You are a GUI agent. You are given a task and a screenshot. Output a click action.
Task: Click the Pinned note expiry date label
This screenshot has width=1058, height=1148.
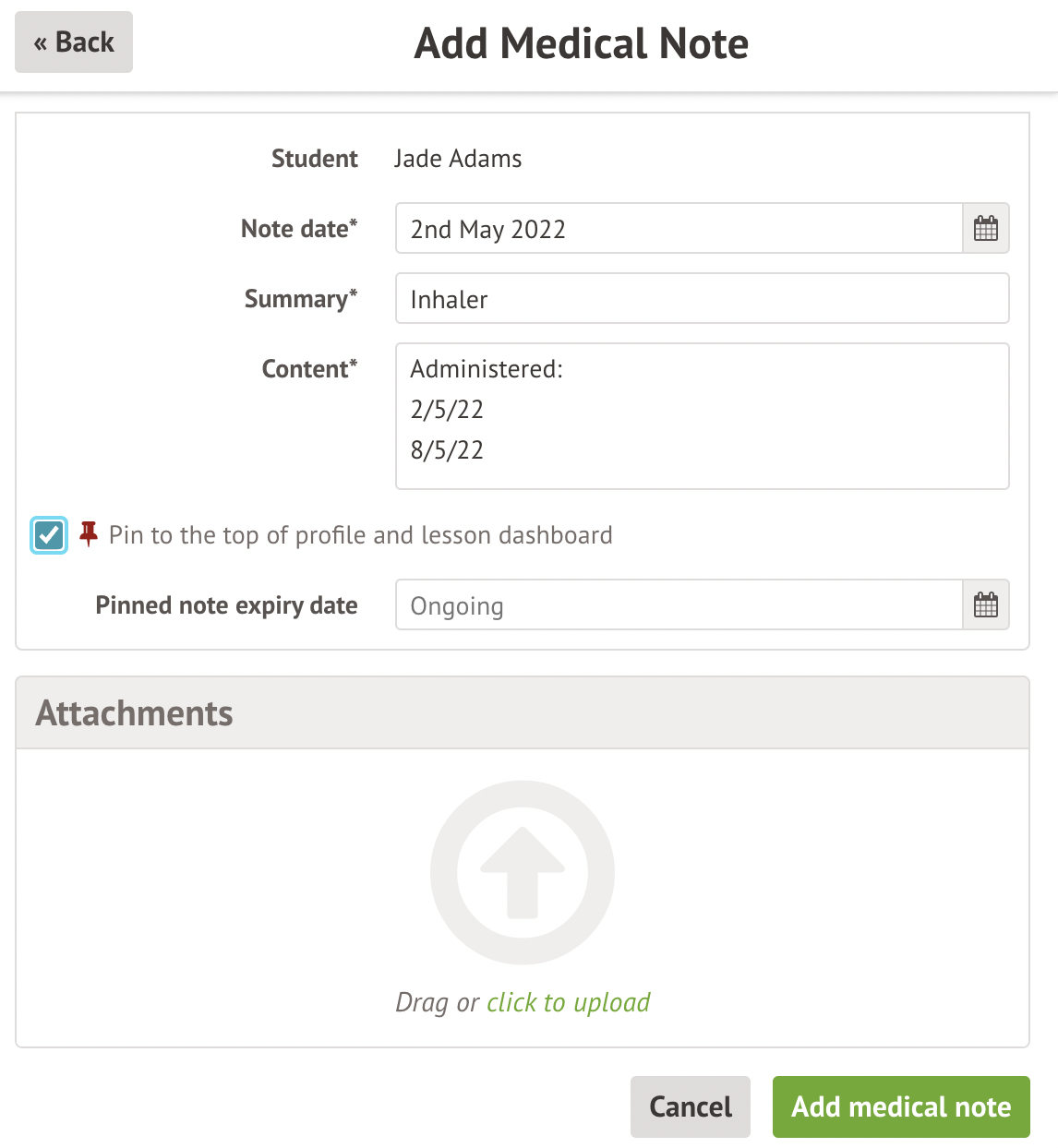pyautogui.click(x=226, y=605)
